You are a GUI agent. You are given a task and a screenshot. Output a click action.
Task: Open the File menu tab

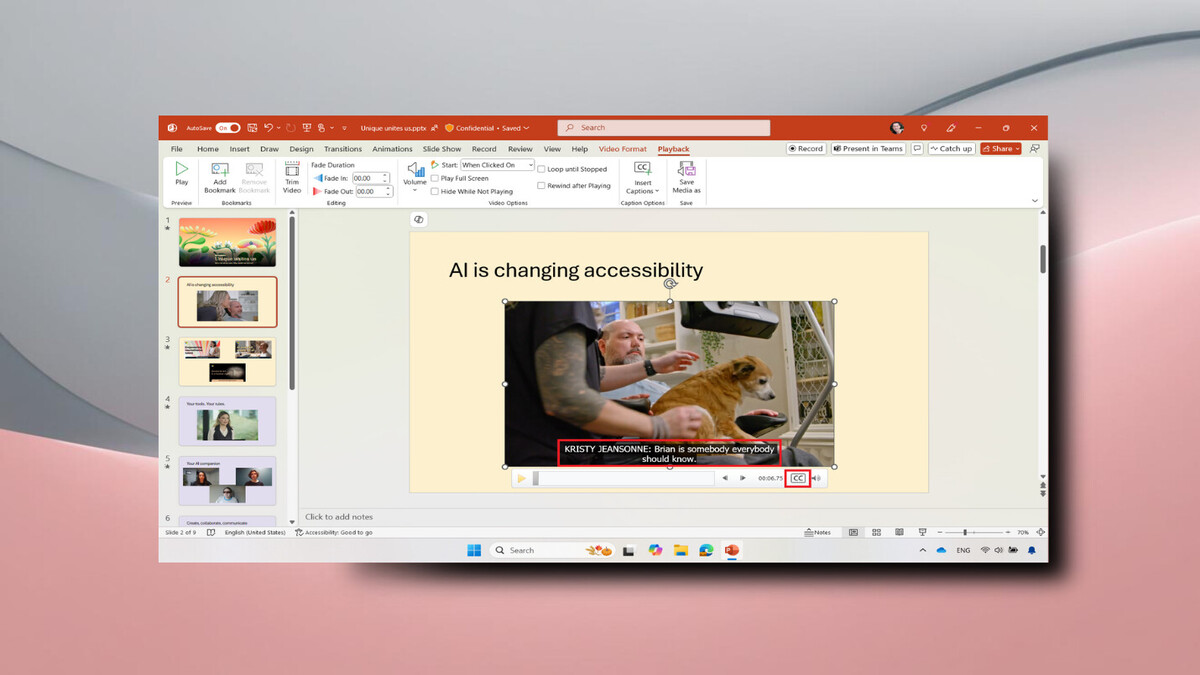[x=177, y=149]
